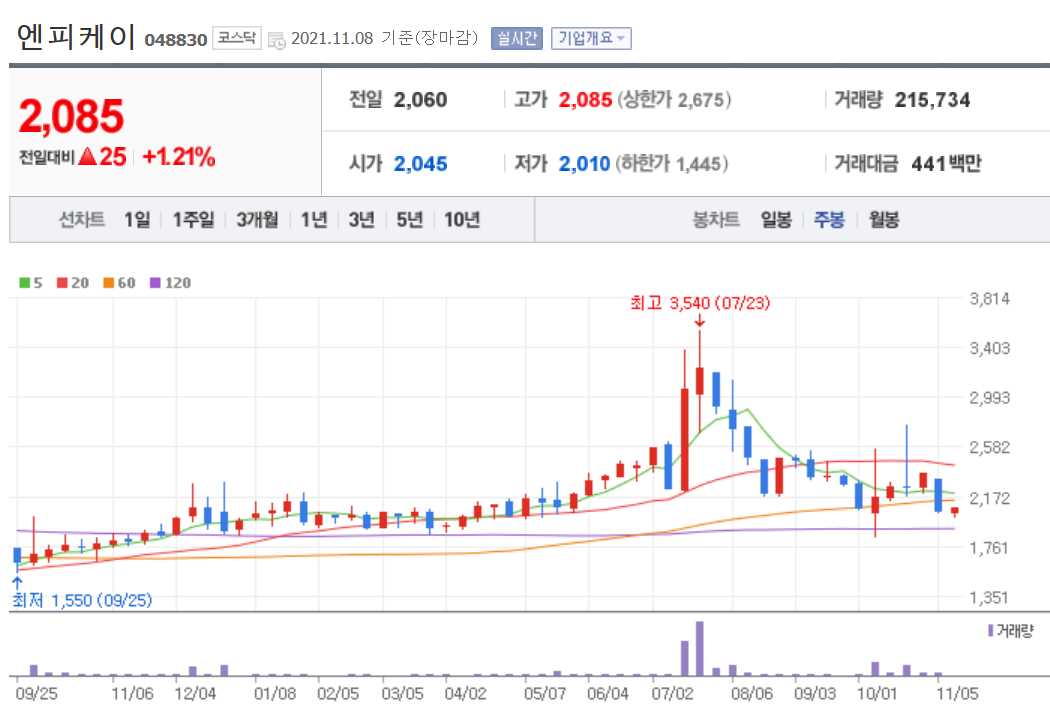Click the 저가 value 2,010
Image resolution: width=1050 pixels, height=710 pixels.
[585, 163]
